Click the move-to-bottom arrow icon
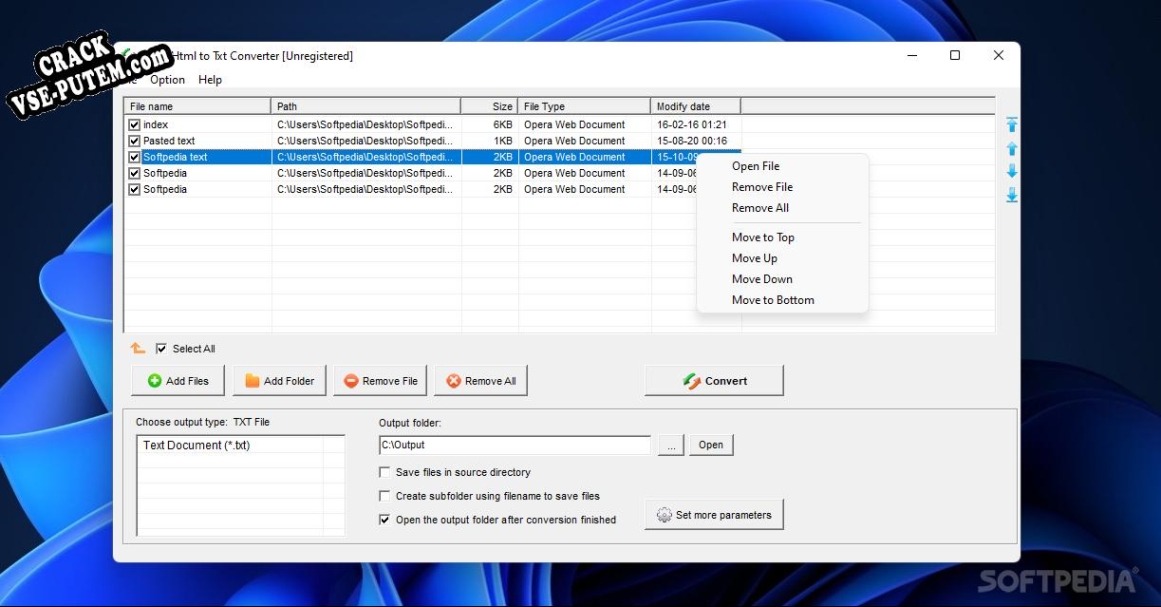 [x=1011, y=195]
